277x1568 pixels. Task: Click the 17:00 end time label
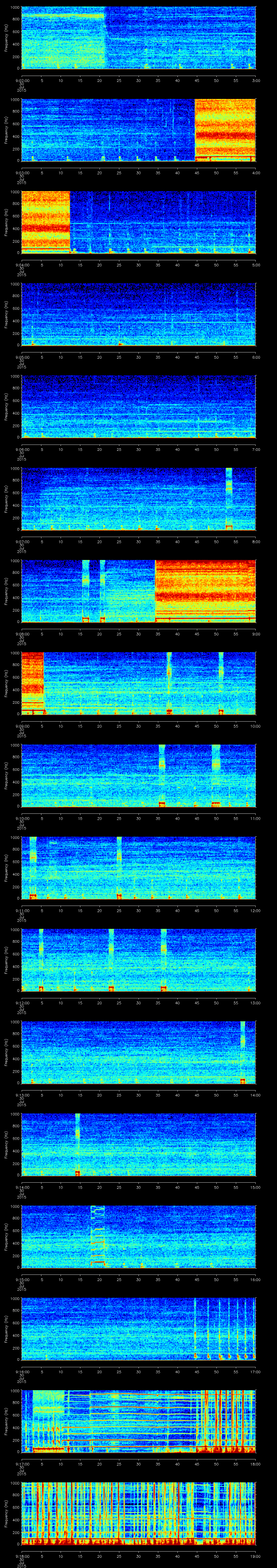tap(255, 1372)
